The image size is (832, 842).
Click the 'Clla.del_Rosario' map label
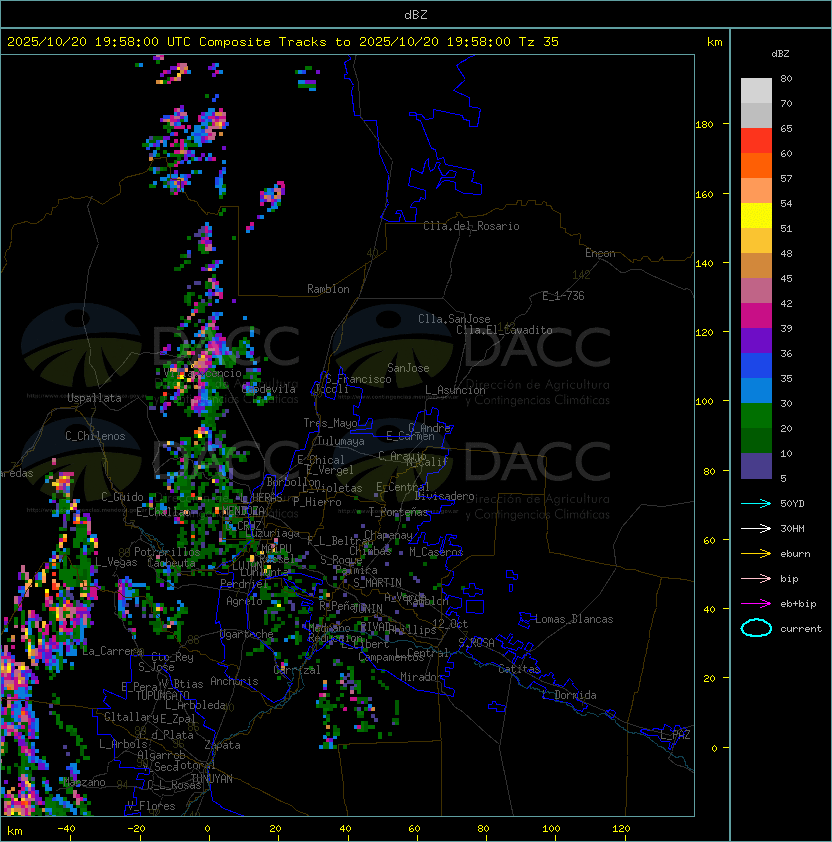(x=471, y=226)
